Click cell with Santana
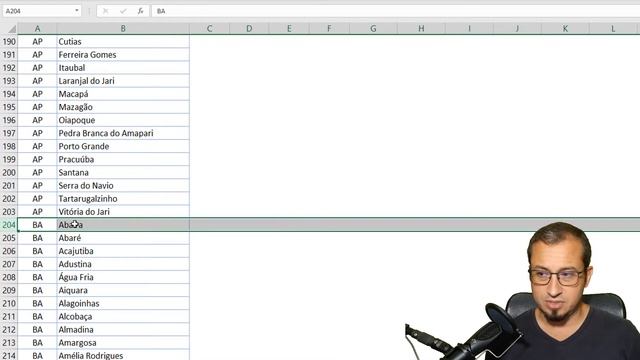The height and width of the screenshot is (360, 640). [x=123, y=172]
